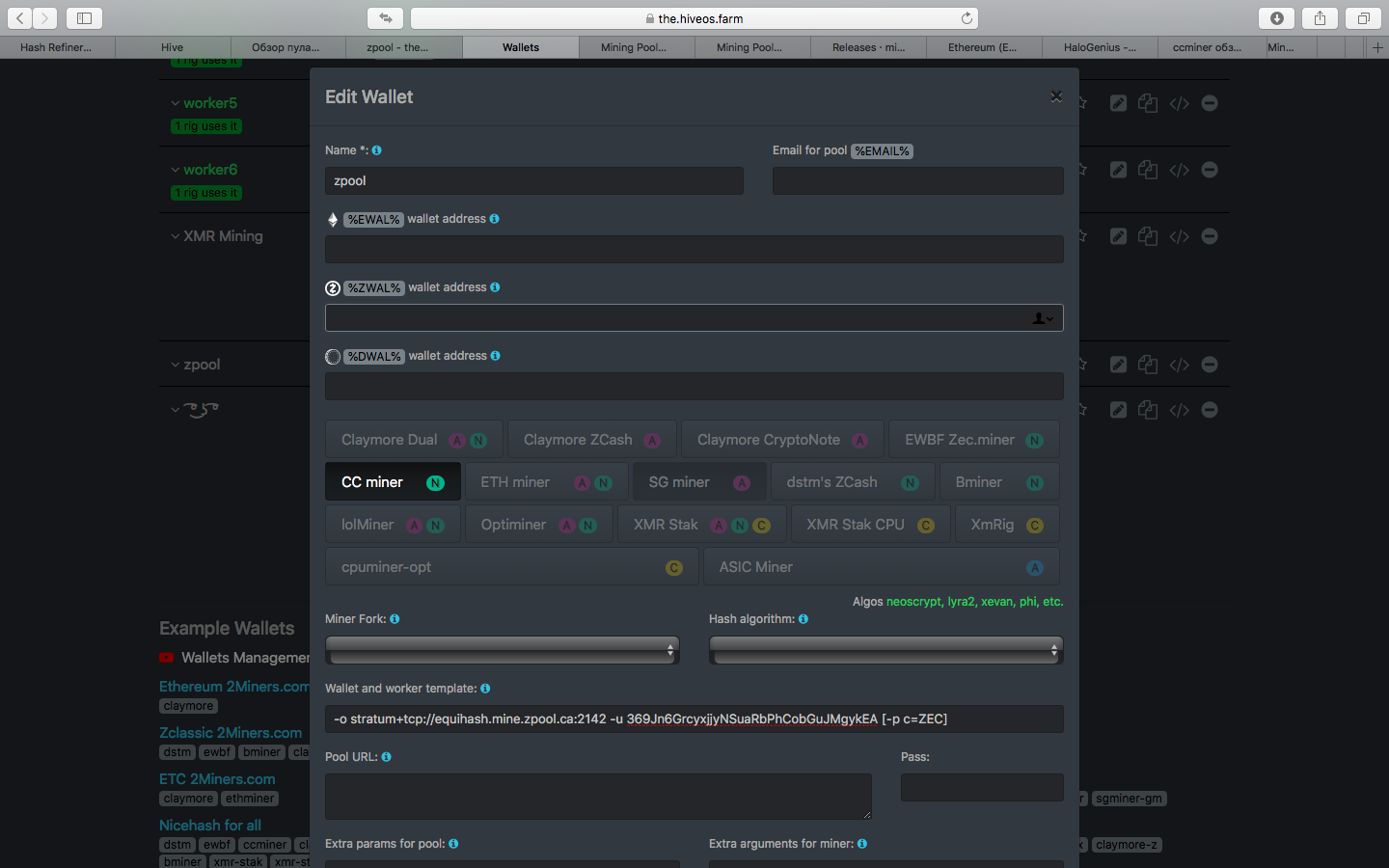The image size is (1389, 868).
Task: Click the edit pencil icon for worker5
Action: tap(1118, 103)
